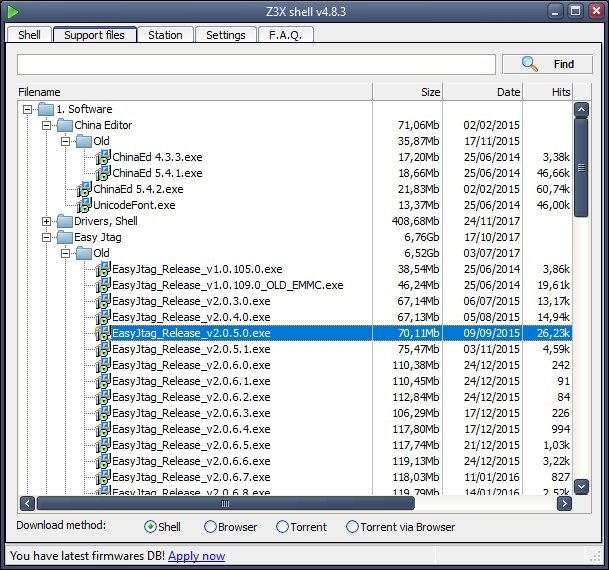Screen dimensions: 609x570
Task: Click the Drivers, Shell folder icon
Action: pos(65,221)
